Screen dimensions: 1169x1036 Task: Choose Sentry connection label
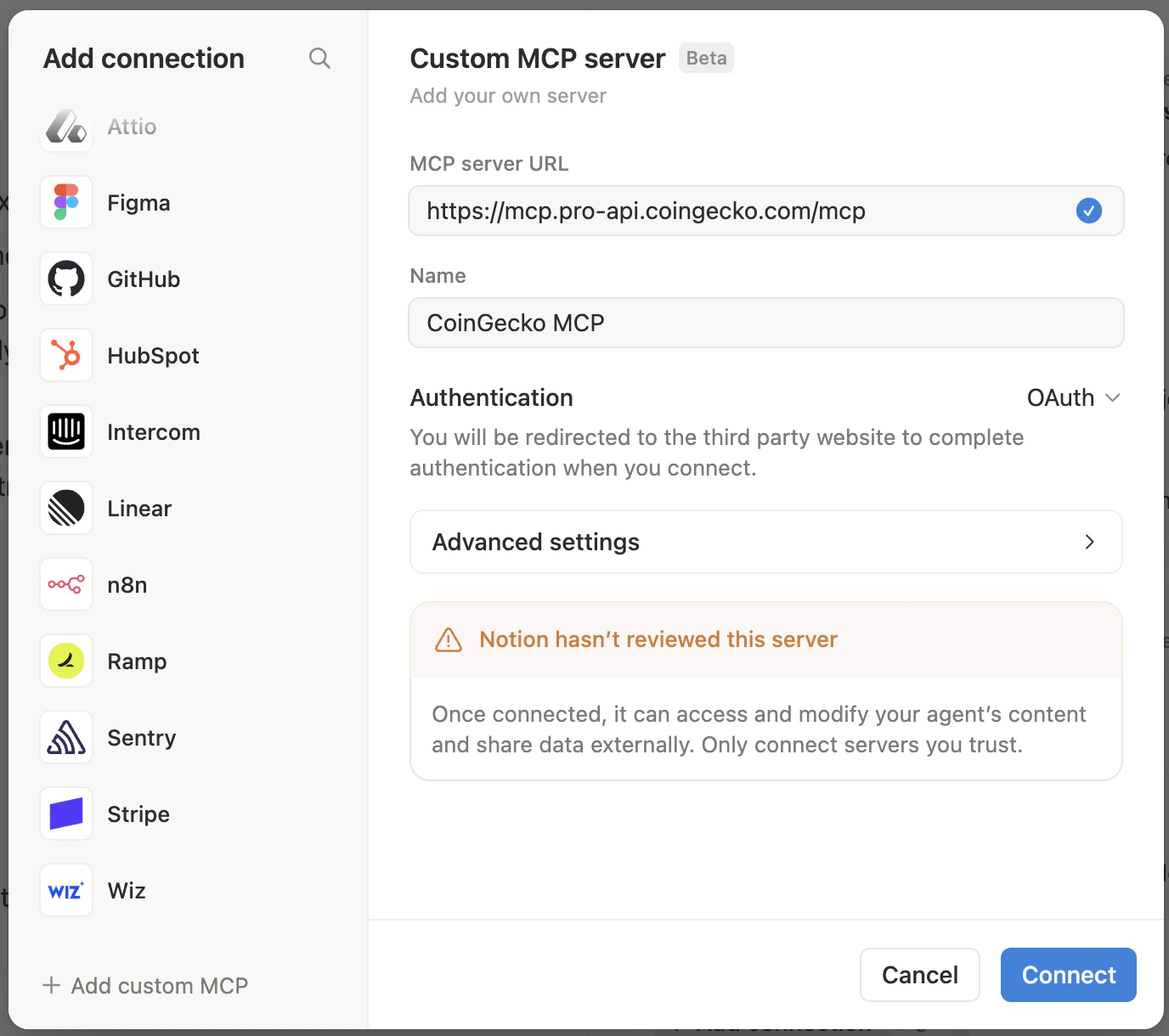click(142, 738)
